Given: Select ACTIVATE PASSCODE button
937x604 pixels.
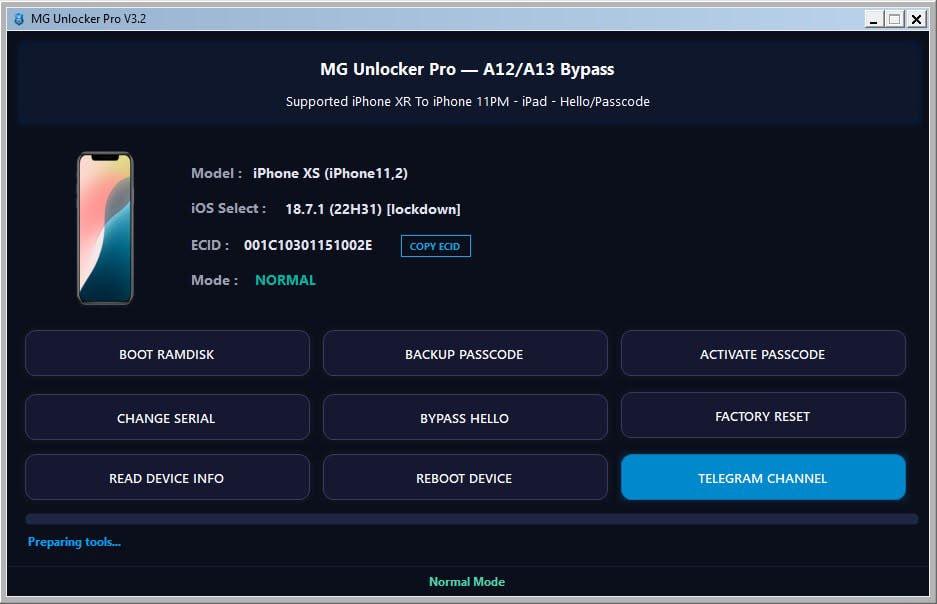Looking at the screenshot, I should tap(763, 354).
